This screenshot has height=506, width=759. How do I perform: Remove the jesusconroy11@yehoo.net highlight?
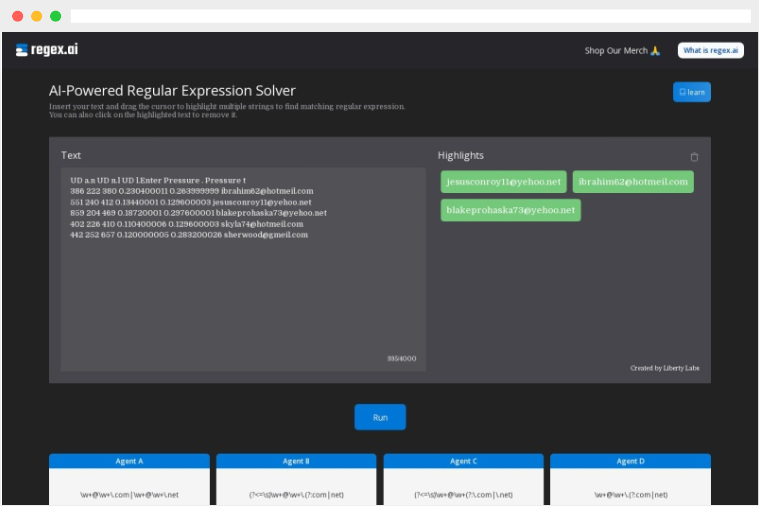point(503,182)
